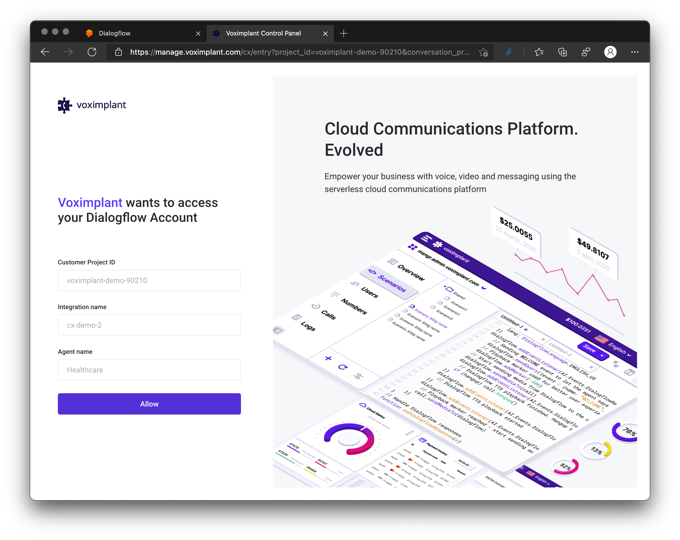Open a new browser tab
The image size is (680, 540).
(x=344, y=33)
